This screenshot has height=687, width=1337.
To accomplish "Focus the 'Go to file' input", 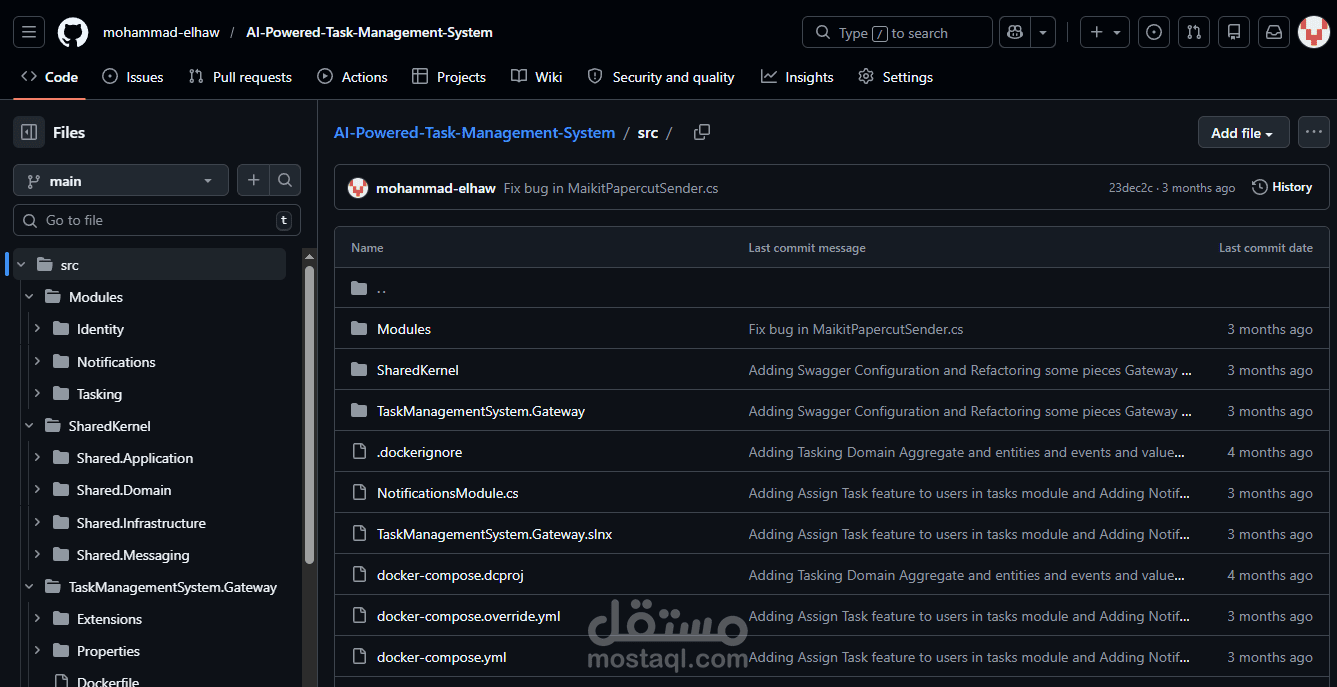I will [x=157, y=220].
